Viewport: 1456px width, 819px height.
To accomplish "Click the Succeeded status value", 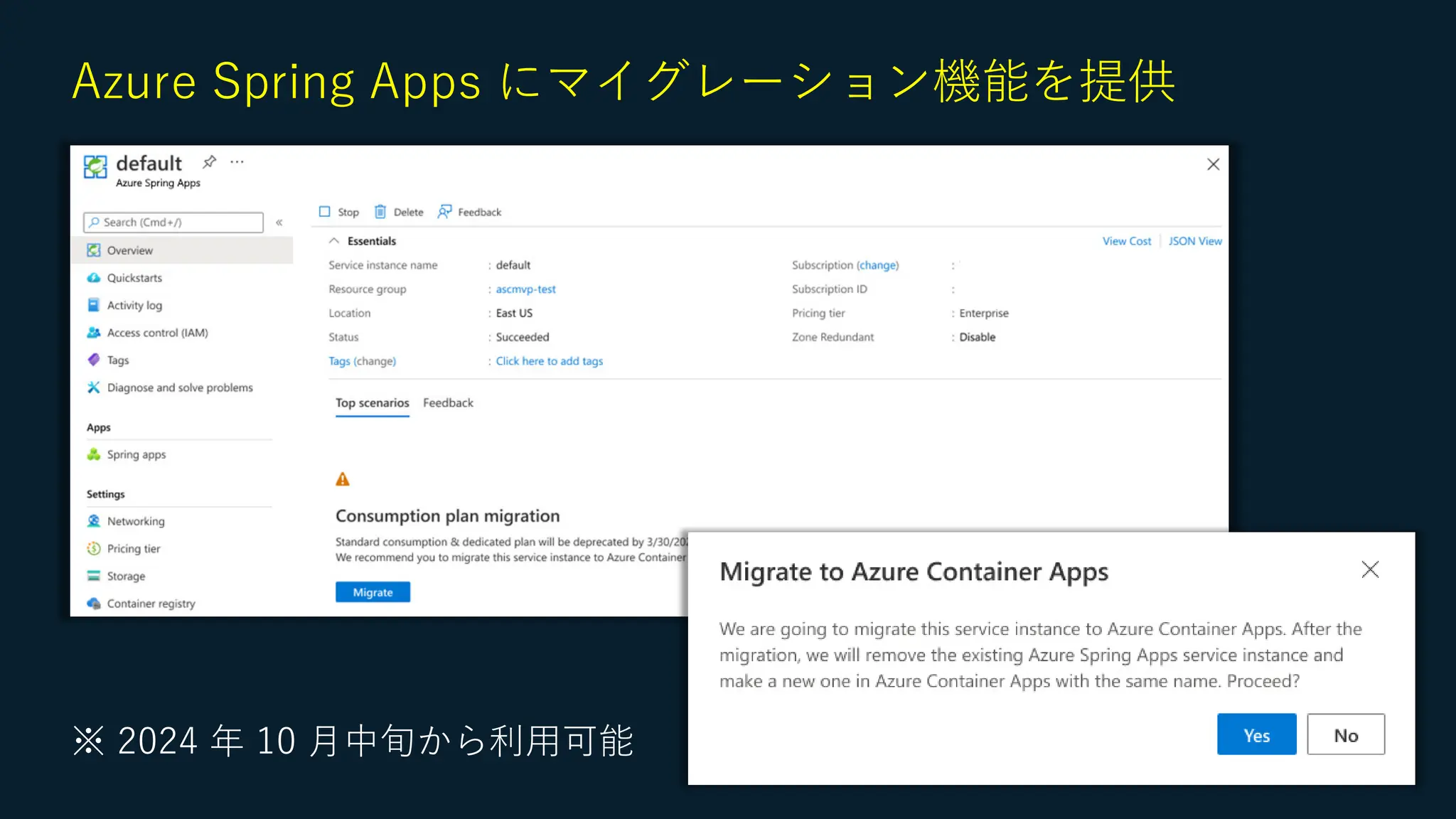I will (x=523, y=337).
